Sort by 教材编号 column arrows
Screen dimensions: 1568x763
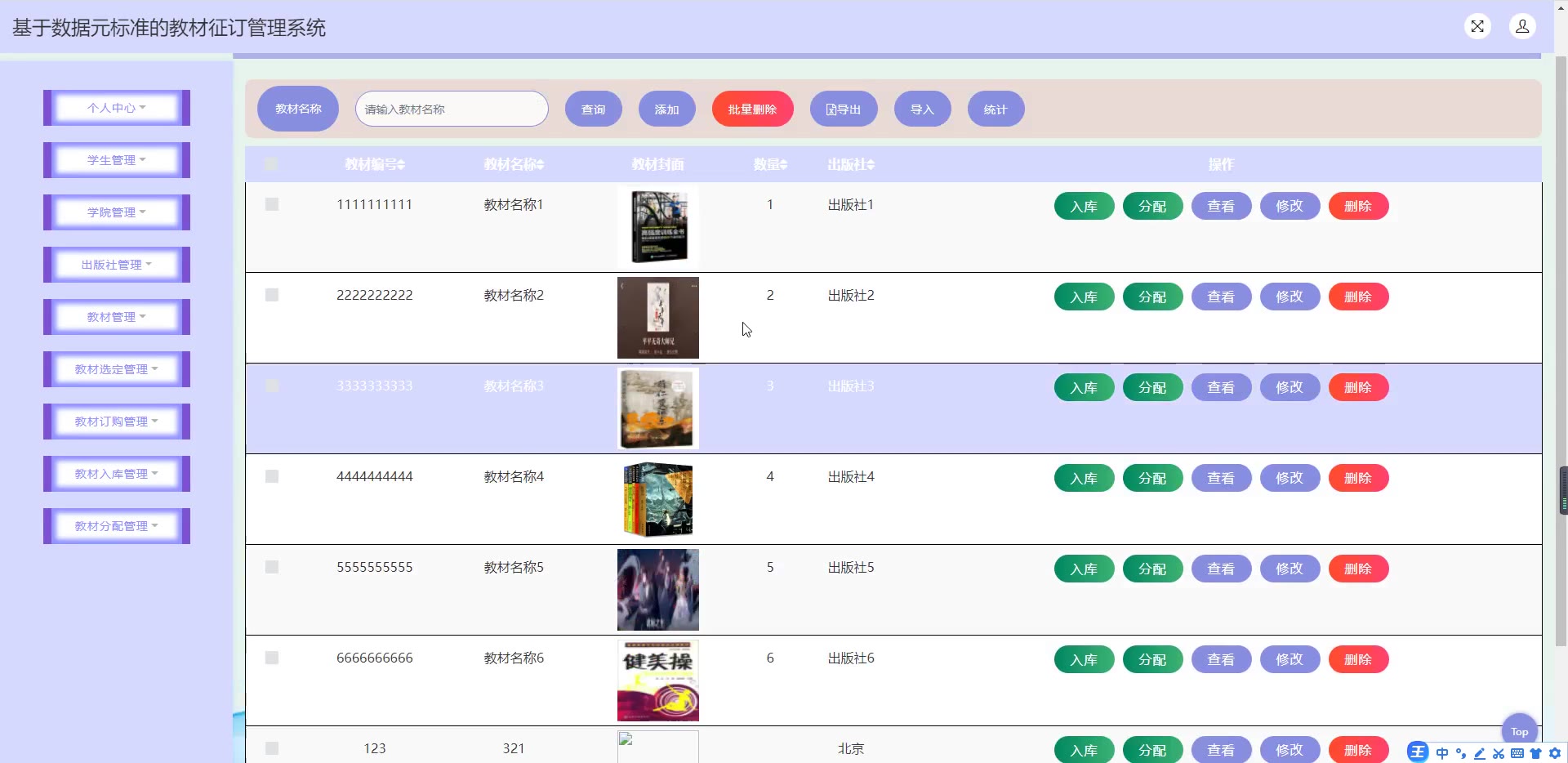[x=401, y=165]
